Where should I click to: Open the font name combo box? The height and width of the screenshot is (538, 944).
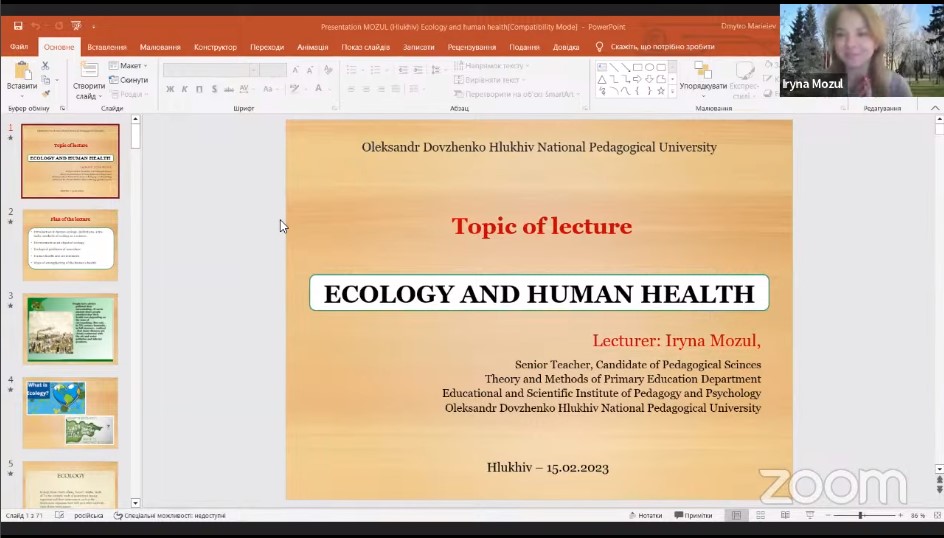(211, 70)
